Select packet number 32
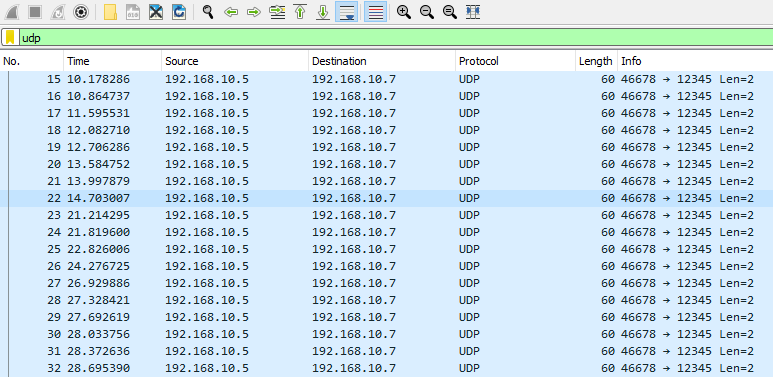 coord(386,368)
